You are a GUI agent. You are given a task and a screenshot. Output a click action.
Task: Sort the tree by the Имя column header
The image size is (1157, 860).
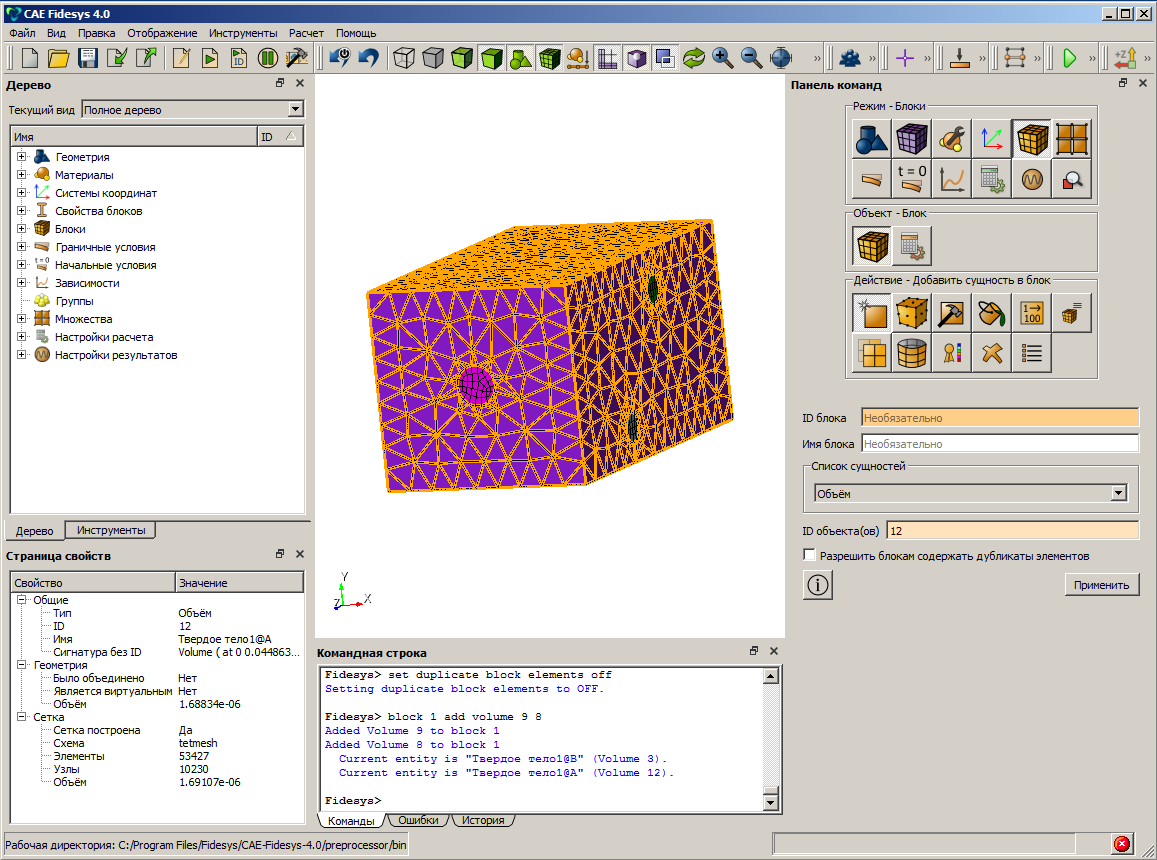point(134,137)
